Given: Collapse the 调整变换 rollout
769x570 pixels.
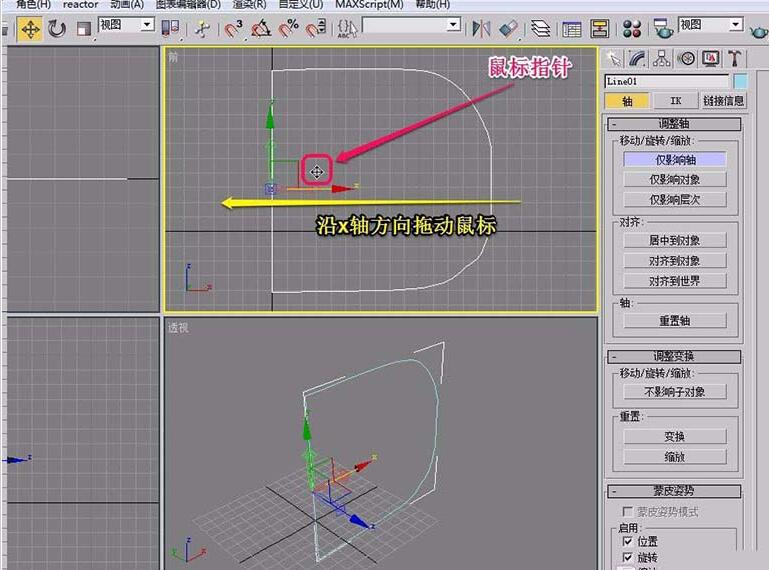Looking at the screenshot, I should (x=674, y=356).
